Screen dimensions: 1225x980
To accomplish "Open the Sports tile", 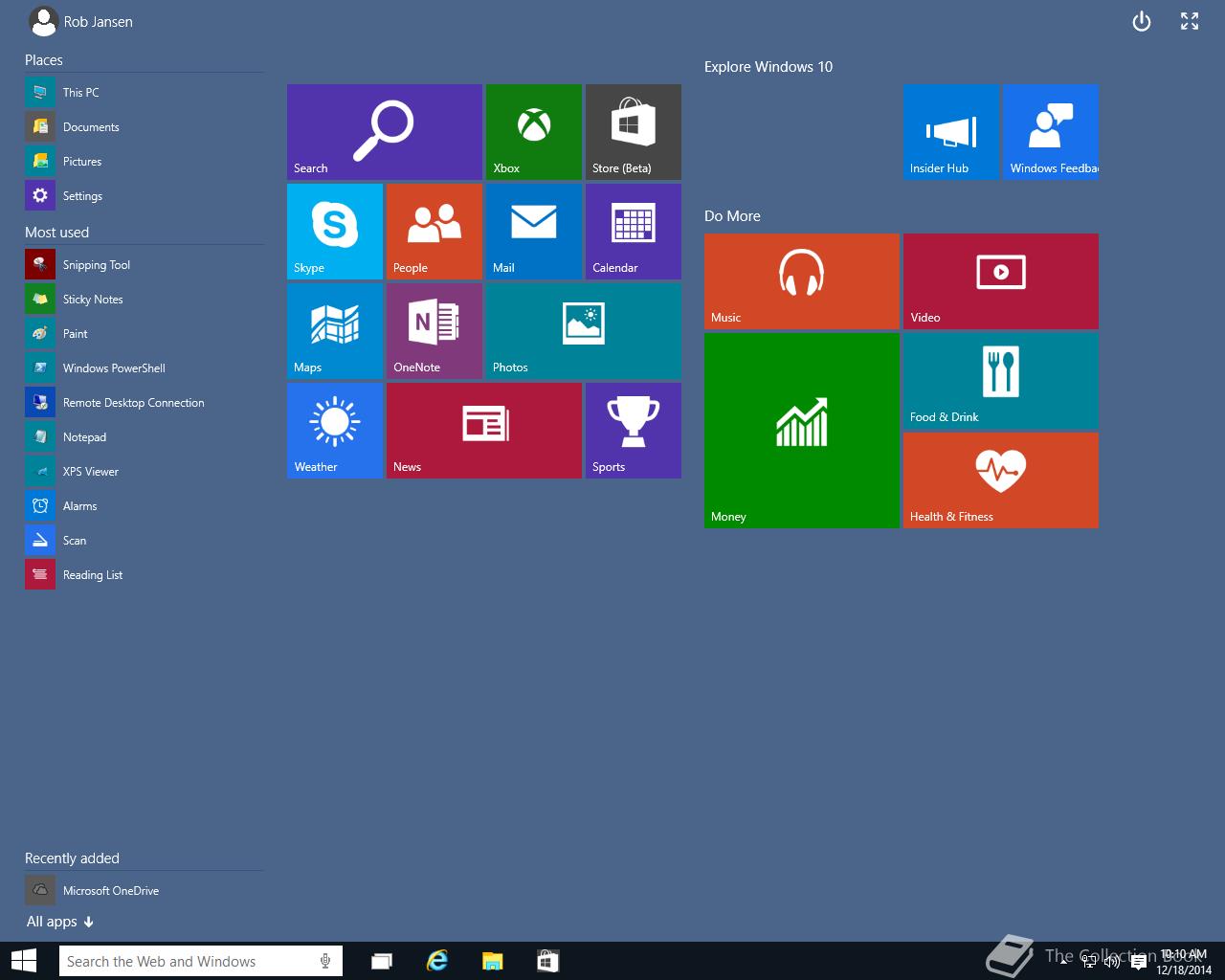I will [634, 431].
